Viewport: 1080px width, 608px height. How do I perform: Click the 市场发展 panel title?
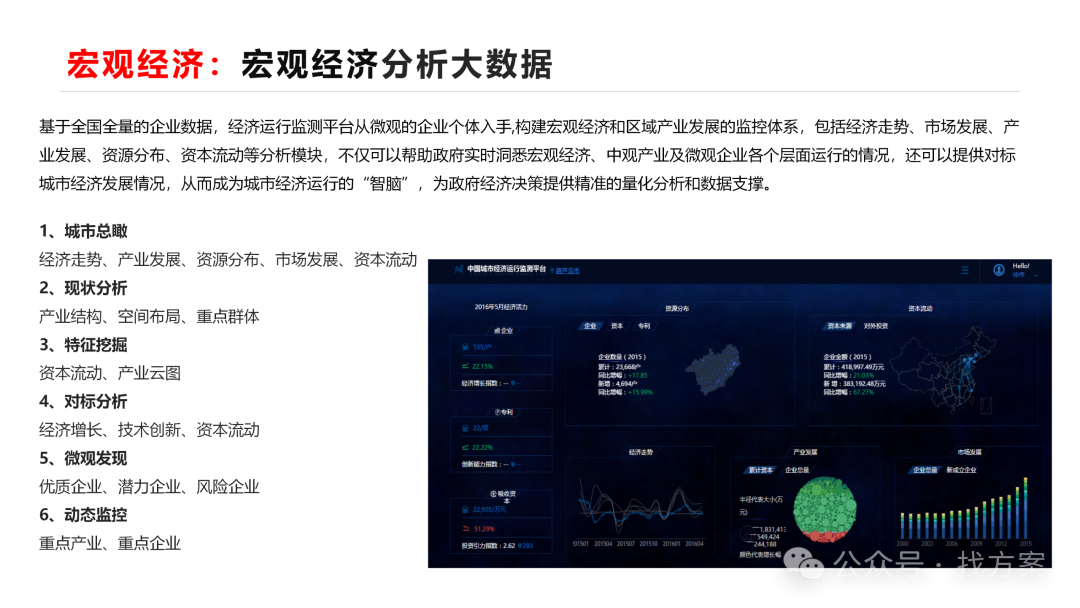coord(969,452)
